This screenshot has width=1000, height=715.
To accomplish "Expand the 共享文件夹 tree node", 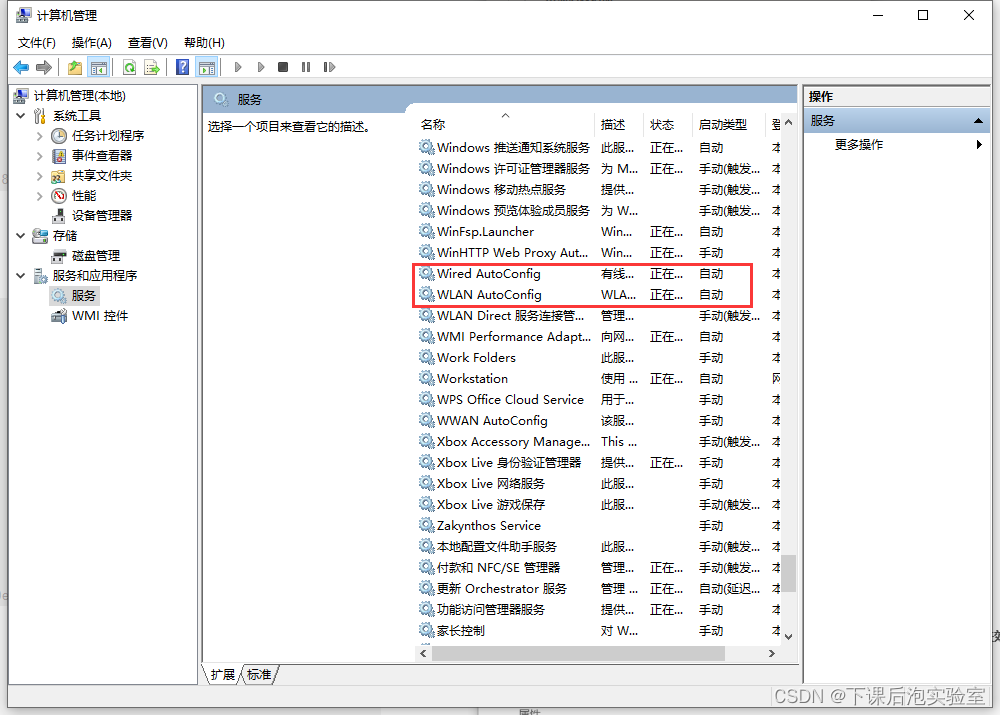I will click(40, 176).
